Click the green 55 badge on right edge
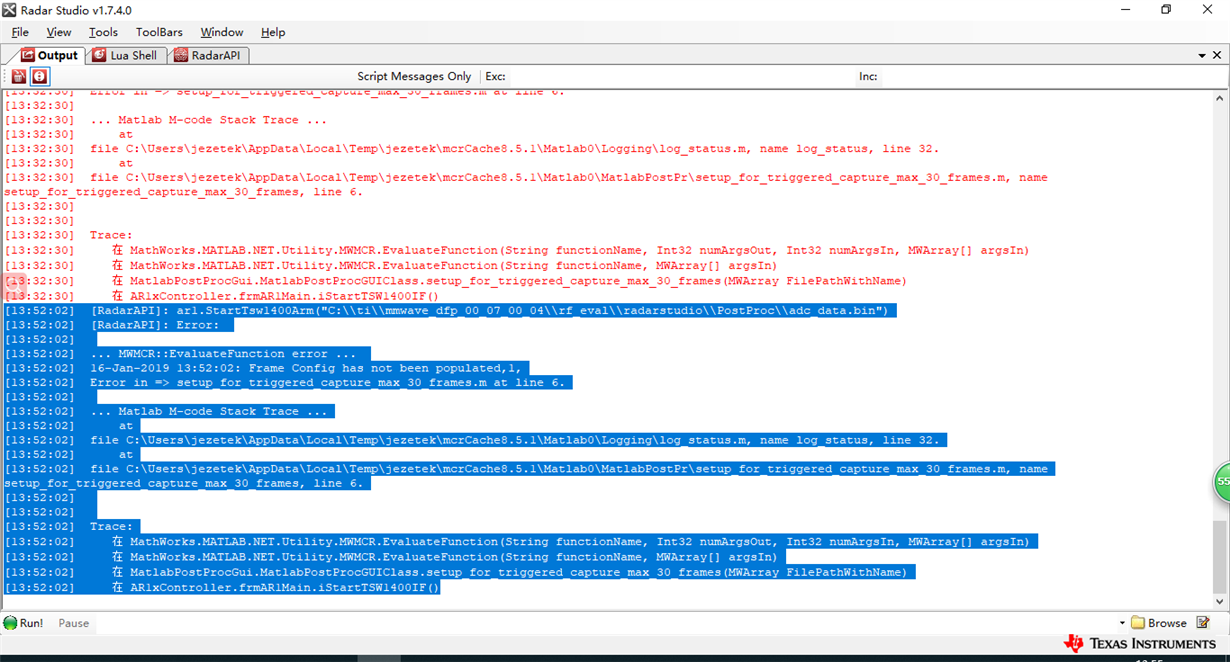1230x662 pixels. click(1222, 482)
